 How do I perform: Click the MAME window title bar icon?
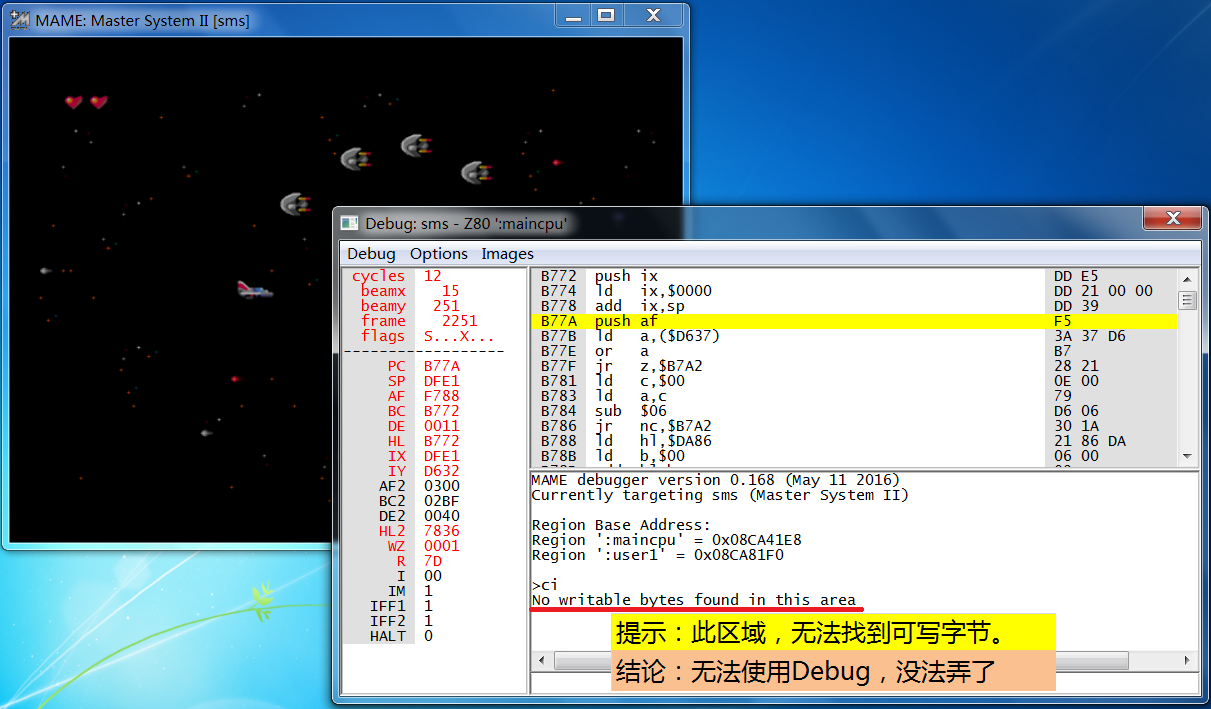[19, 19]
